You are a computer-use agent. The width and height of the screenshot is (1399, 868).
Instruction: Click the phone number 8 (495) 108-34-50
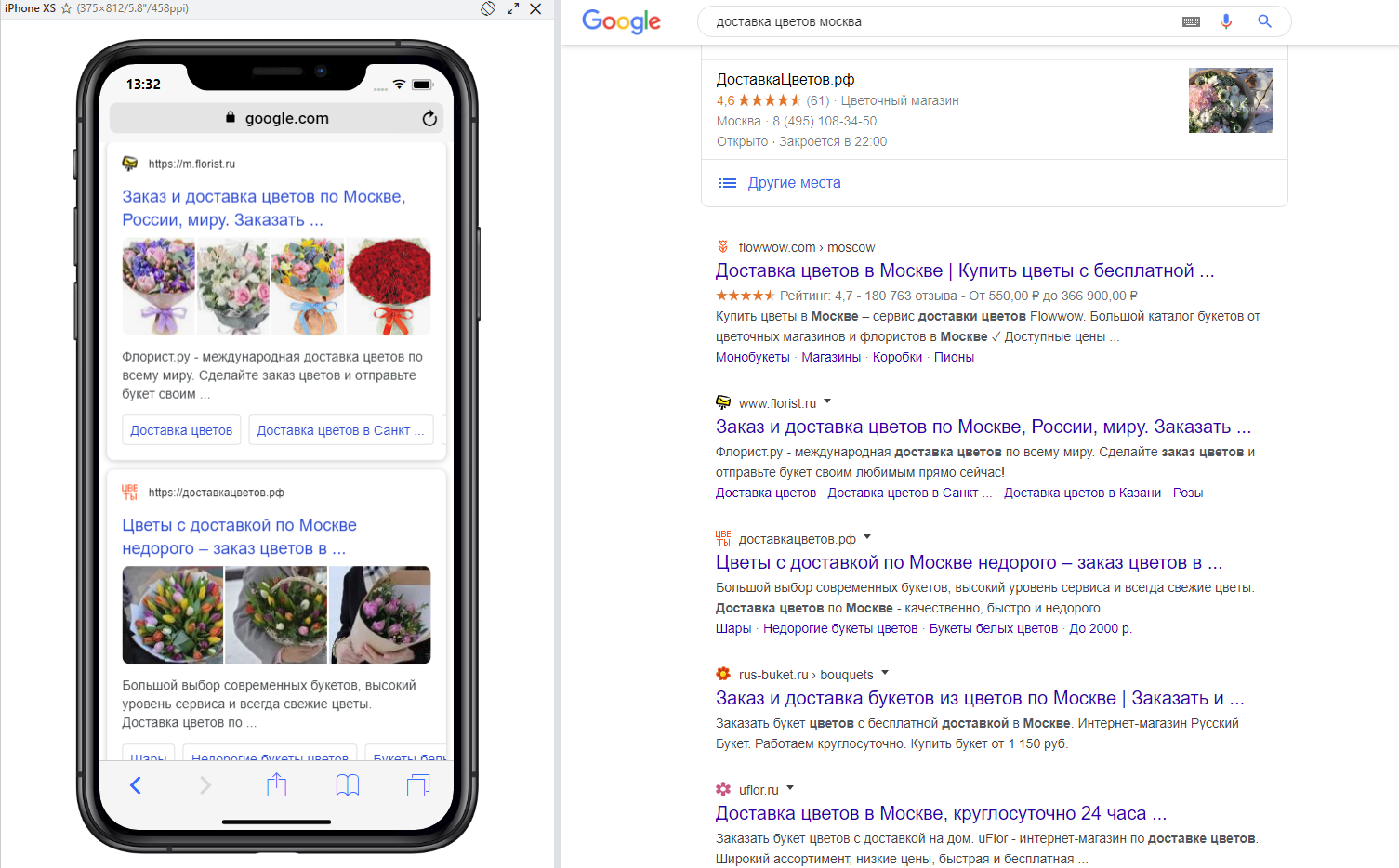(825, 121)
